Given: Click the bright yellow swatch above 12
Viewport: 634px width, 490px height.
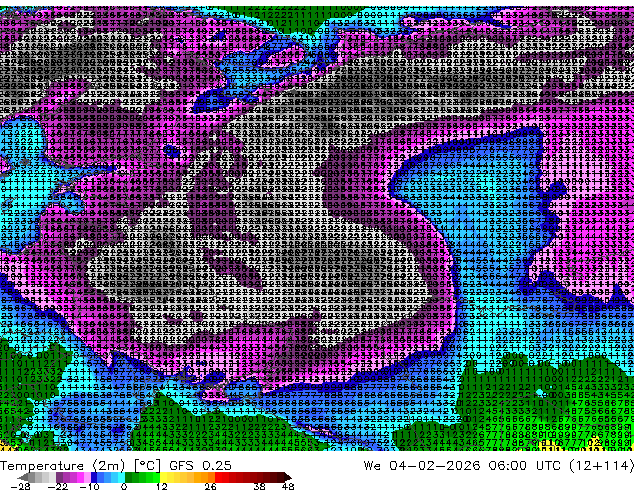Looking at the screenshot, I should point(163,477).
